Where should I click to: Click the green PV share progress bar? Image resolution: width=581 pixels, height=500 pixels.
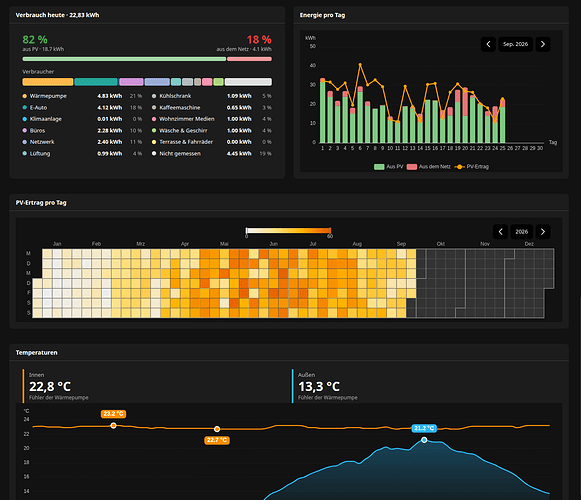pos(124,59)
